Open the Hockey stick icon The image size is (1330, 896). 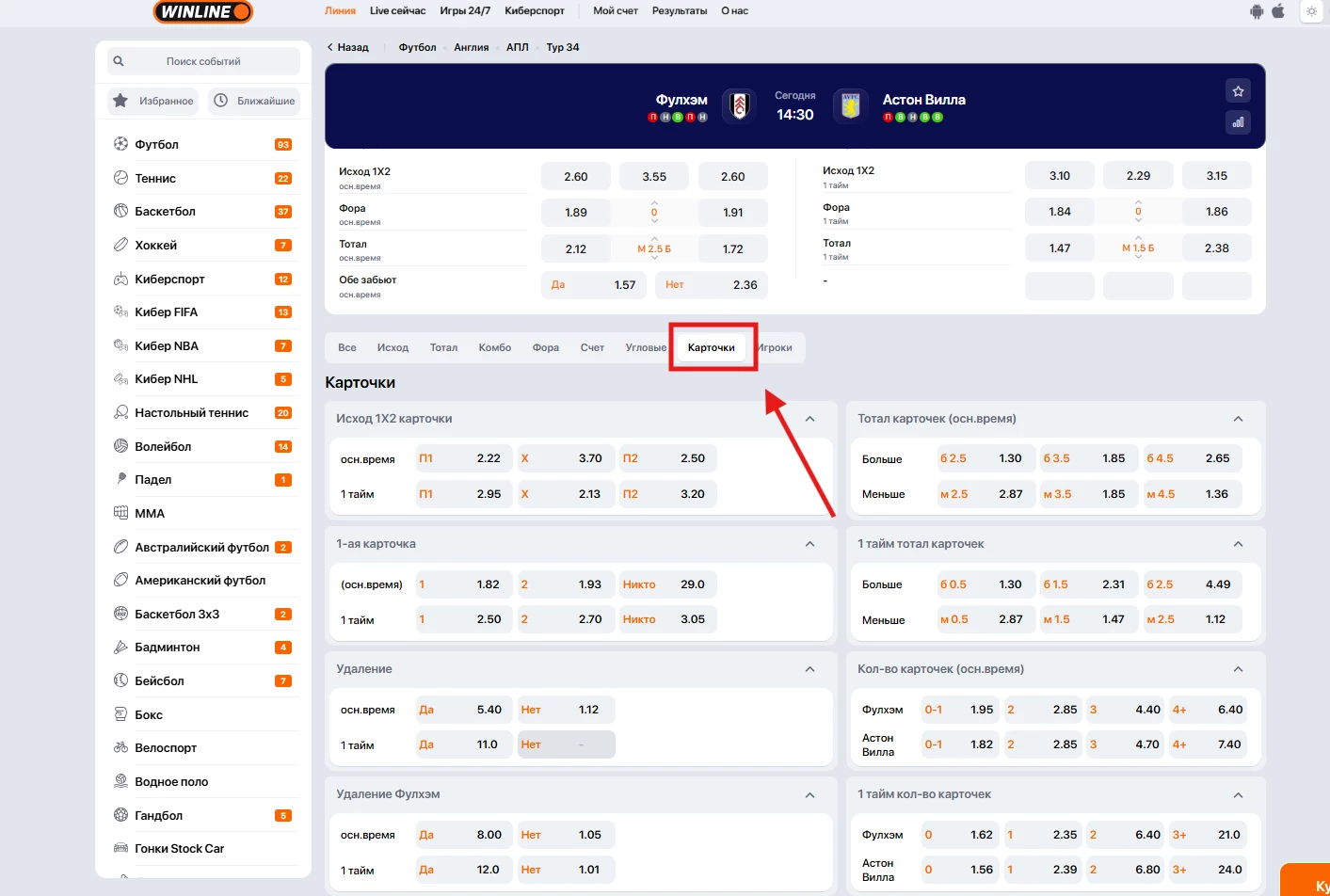pyautogui.click(x=120, y=245)
